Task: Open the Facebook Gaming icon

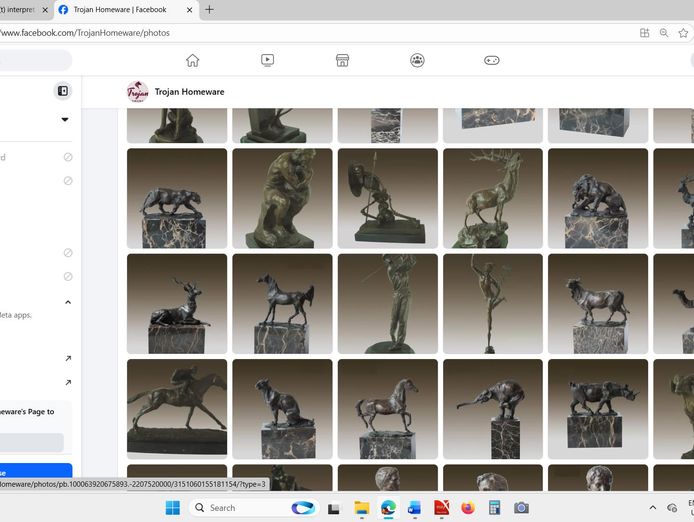Action: tap(492, 60)
